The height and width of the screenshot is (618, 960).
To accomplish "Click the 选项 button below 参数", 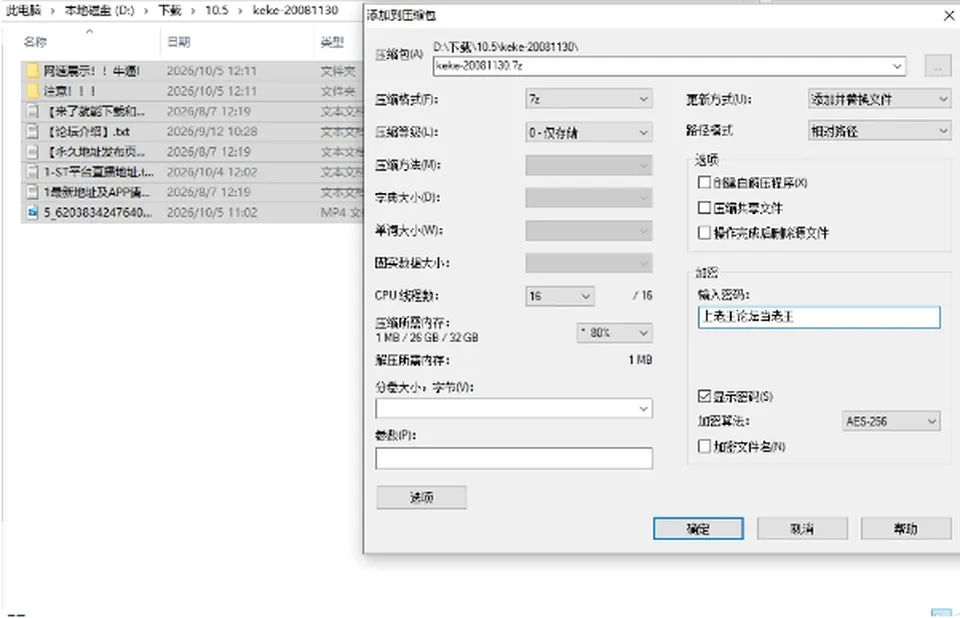I will (421, 497).
